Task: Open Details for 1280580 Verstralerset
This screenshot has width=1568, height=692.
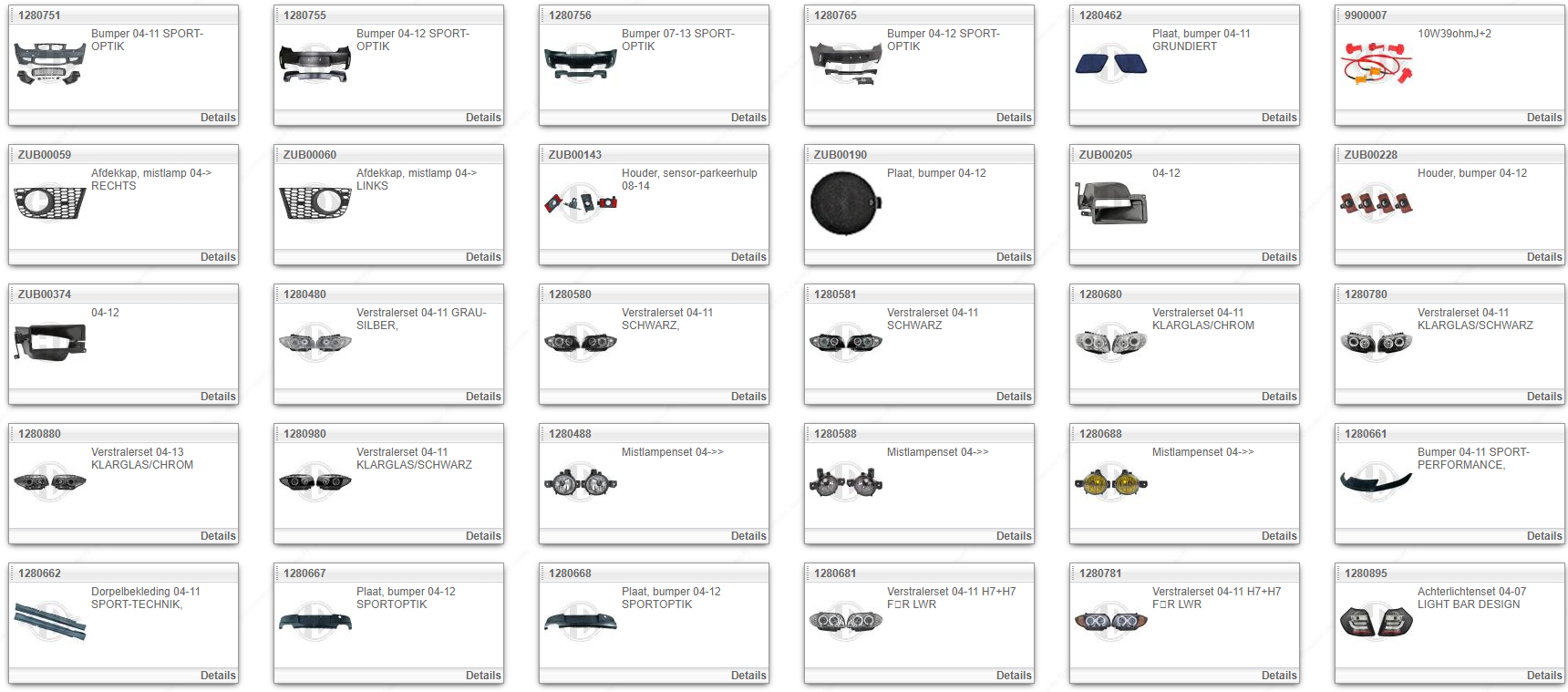Action: pyautogui.click(x=748, y=397)
